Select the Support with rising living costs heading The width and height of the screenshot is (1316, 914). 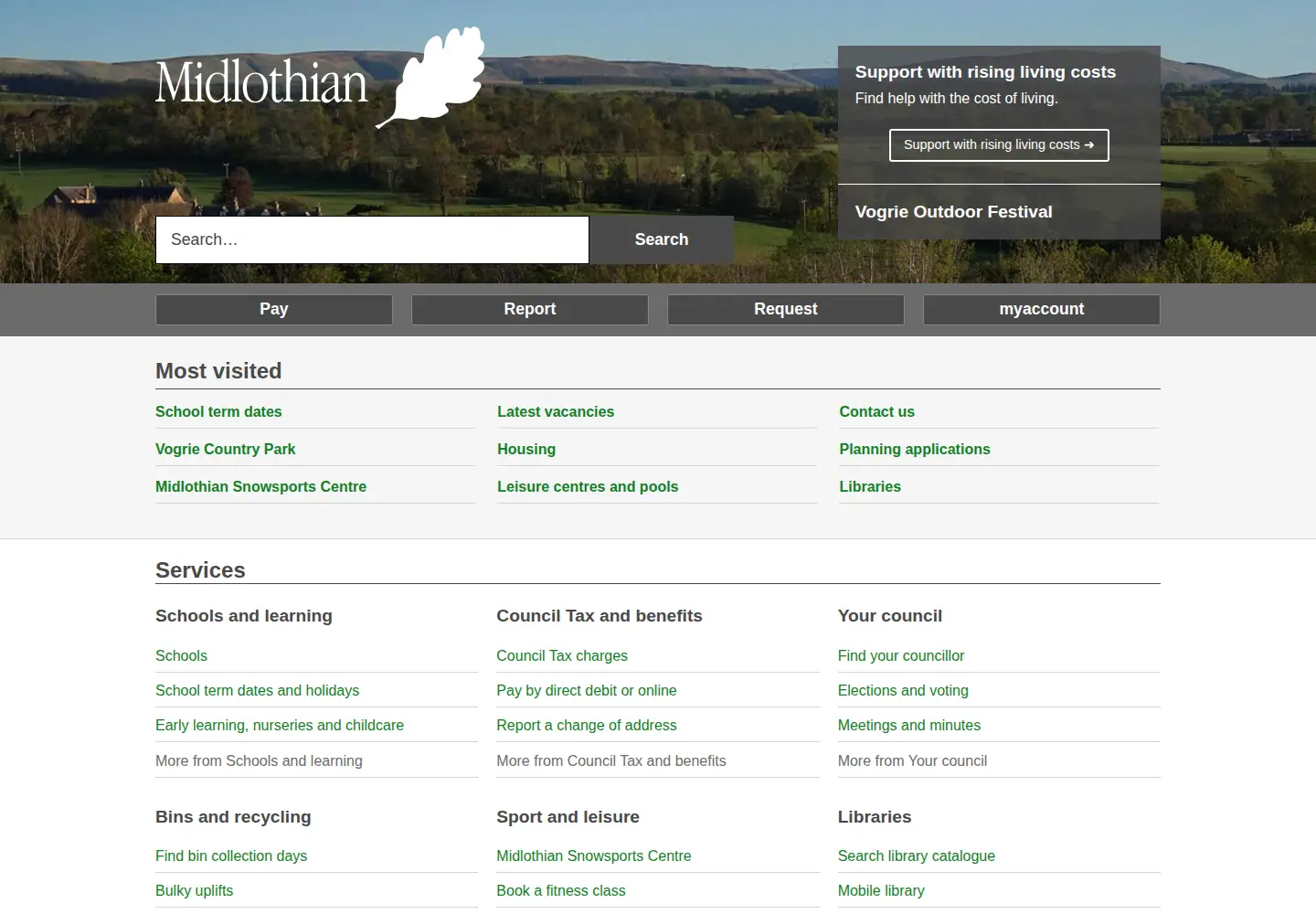pos(985,72)
